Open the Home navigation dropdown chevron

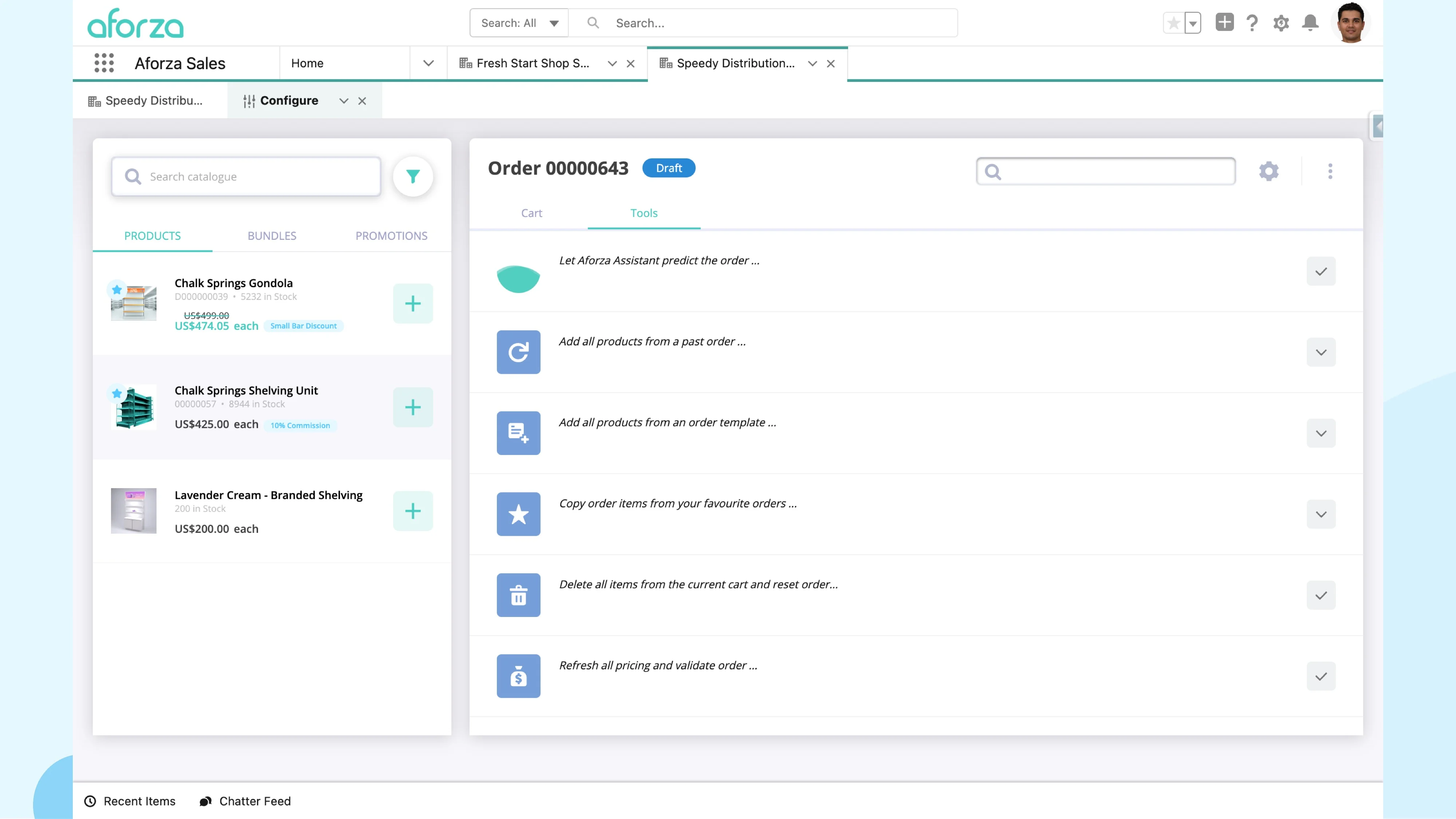pyautogui.click(x=428, y=63)
